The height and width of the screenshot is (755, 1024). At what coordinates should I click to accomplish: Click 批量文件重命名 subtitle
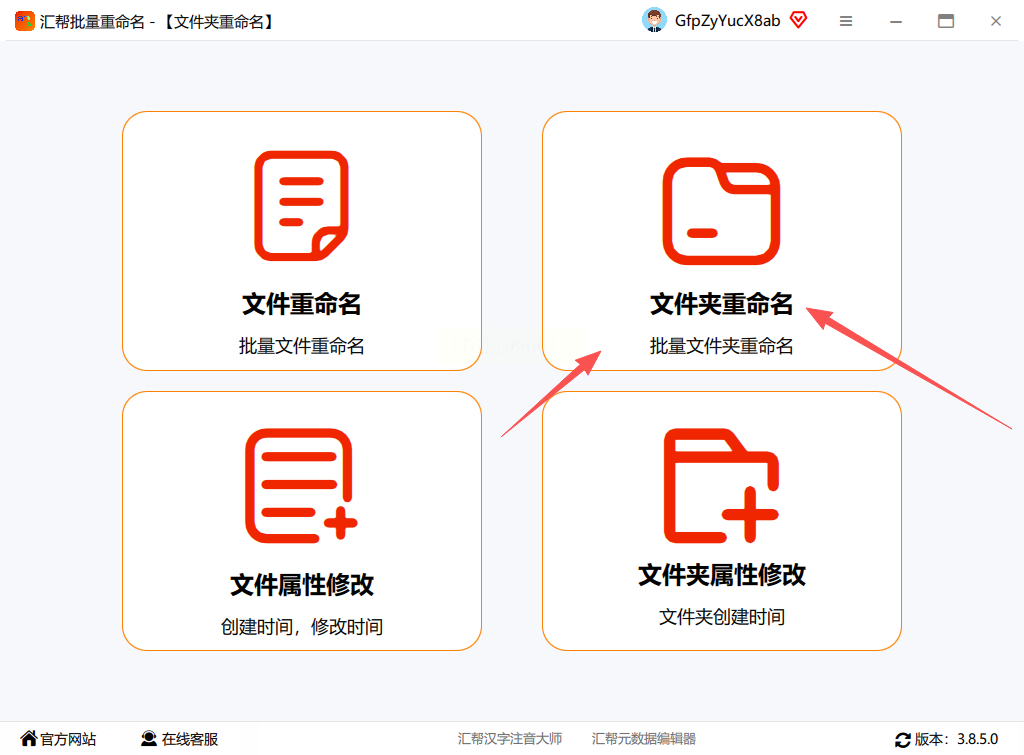tap(301, 346)
